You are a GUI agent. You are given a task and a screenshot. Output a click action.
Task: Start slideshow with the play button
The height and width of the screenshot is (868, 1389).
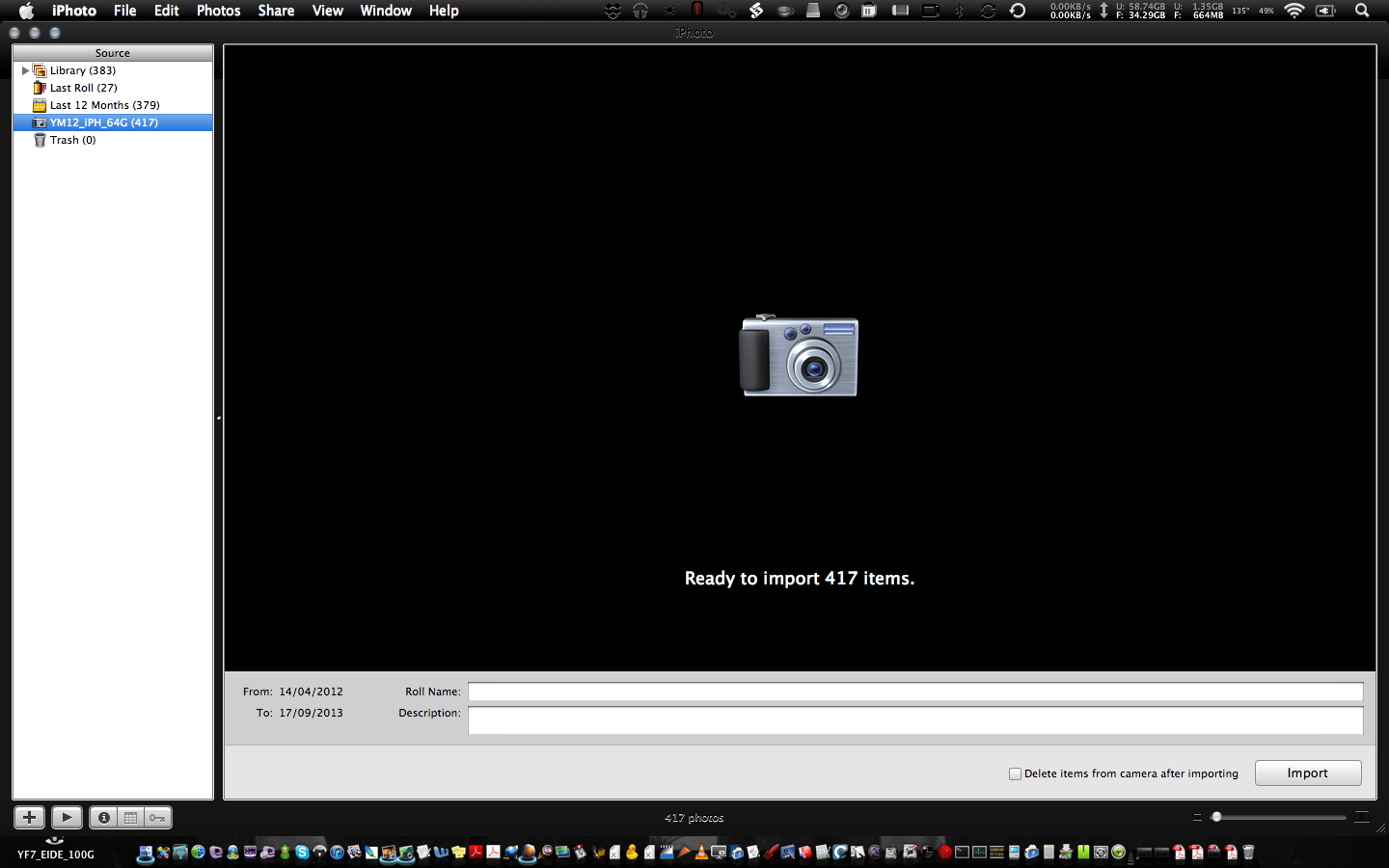[67, 818]
